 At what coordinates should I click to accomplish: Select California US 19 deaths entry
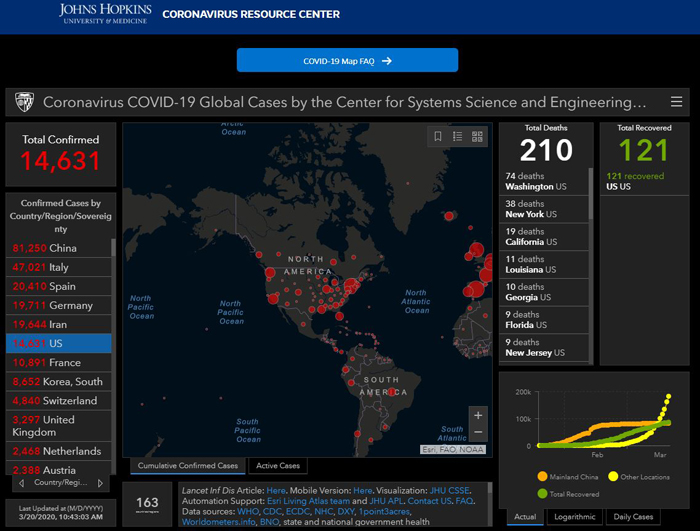click(544, 237)
